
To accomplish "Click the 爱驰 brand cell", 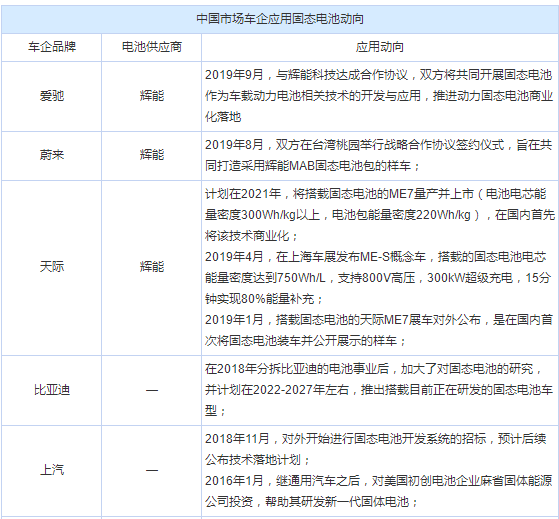I will [52, 96].
